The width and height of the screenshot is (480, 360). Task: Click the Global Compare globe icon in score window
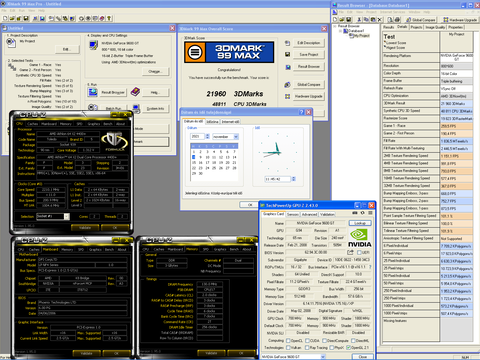coord(287,85)
